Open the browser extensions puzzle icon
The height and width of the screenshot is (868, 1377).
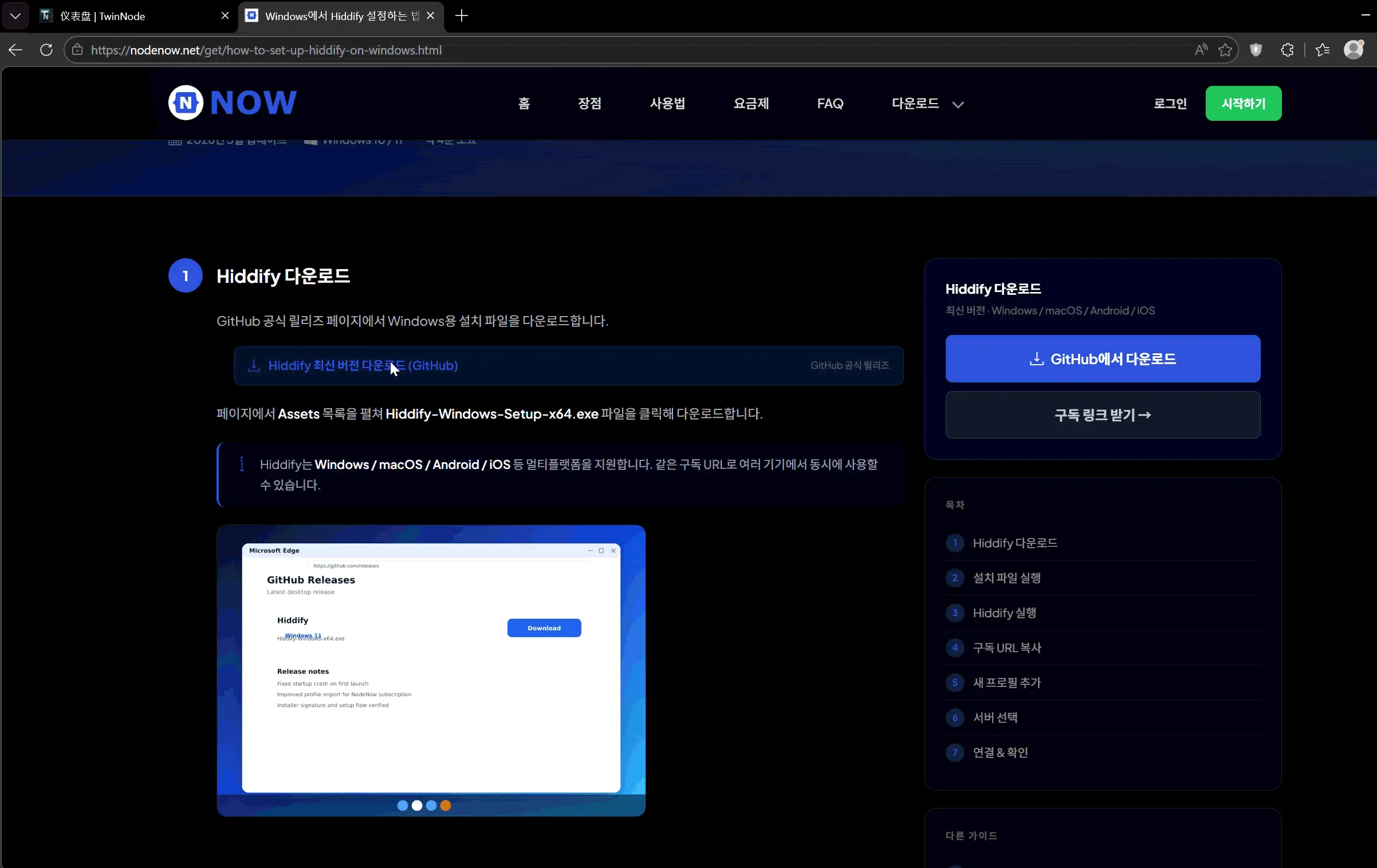pos(1287,50)
